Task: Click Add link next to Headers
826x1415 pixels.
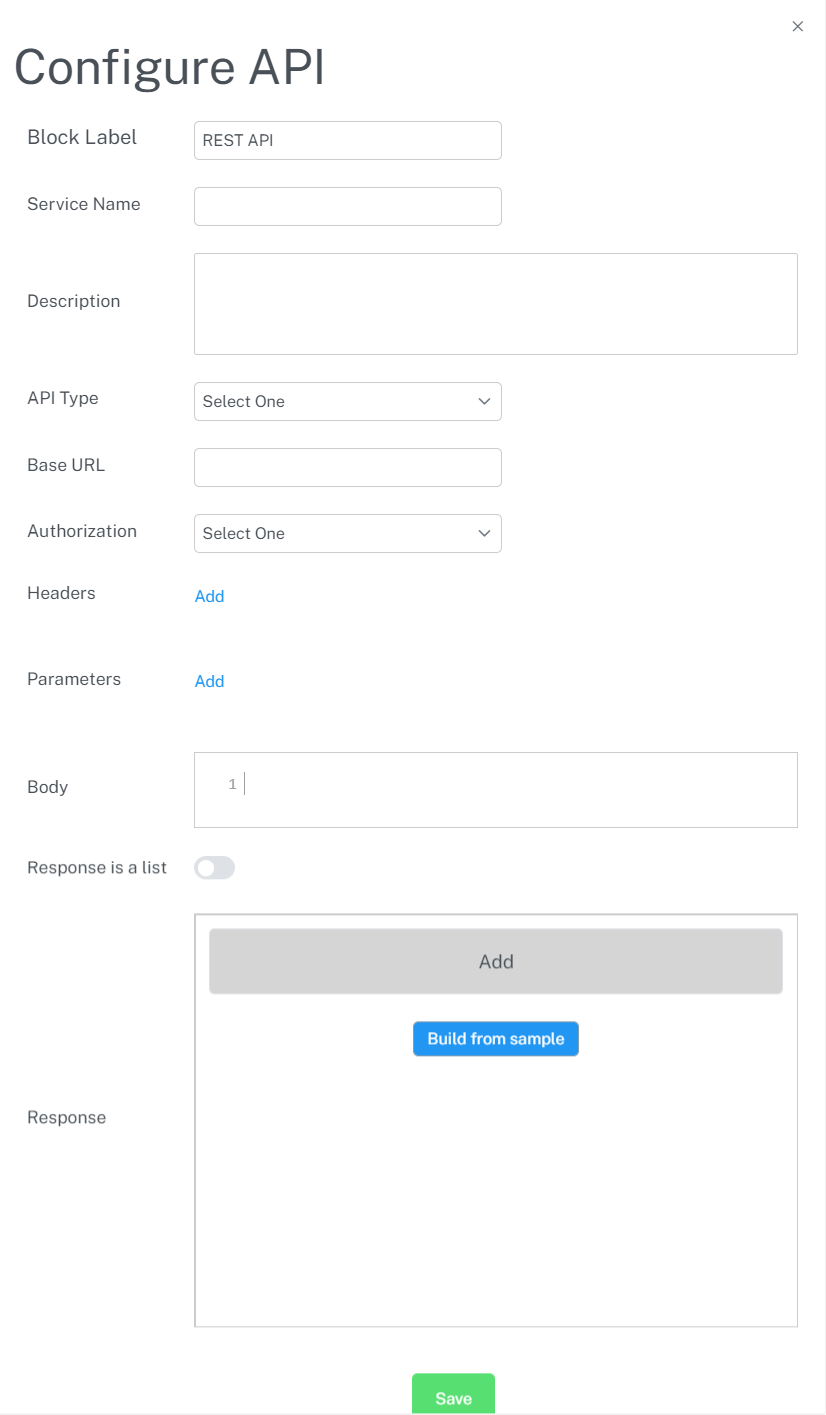Action: 209,596
